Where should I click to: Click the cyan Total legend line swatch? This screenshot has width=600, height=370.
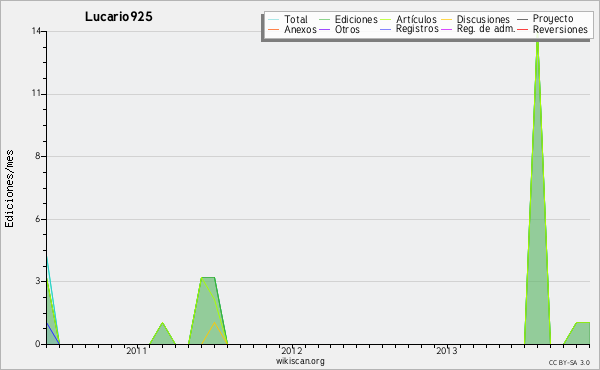(274, 19)
